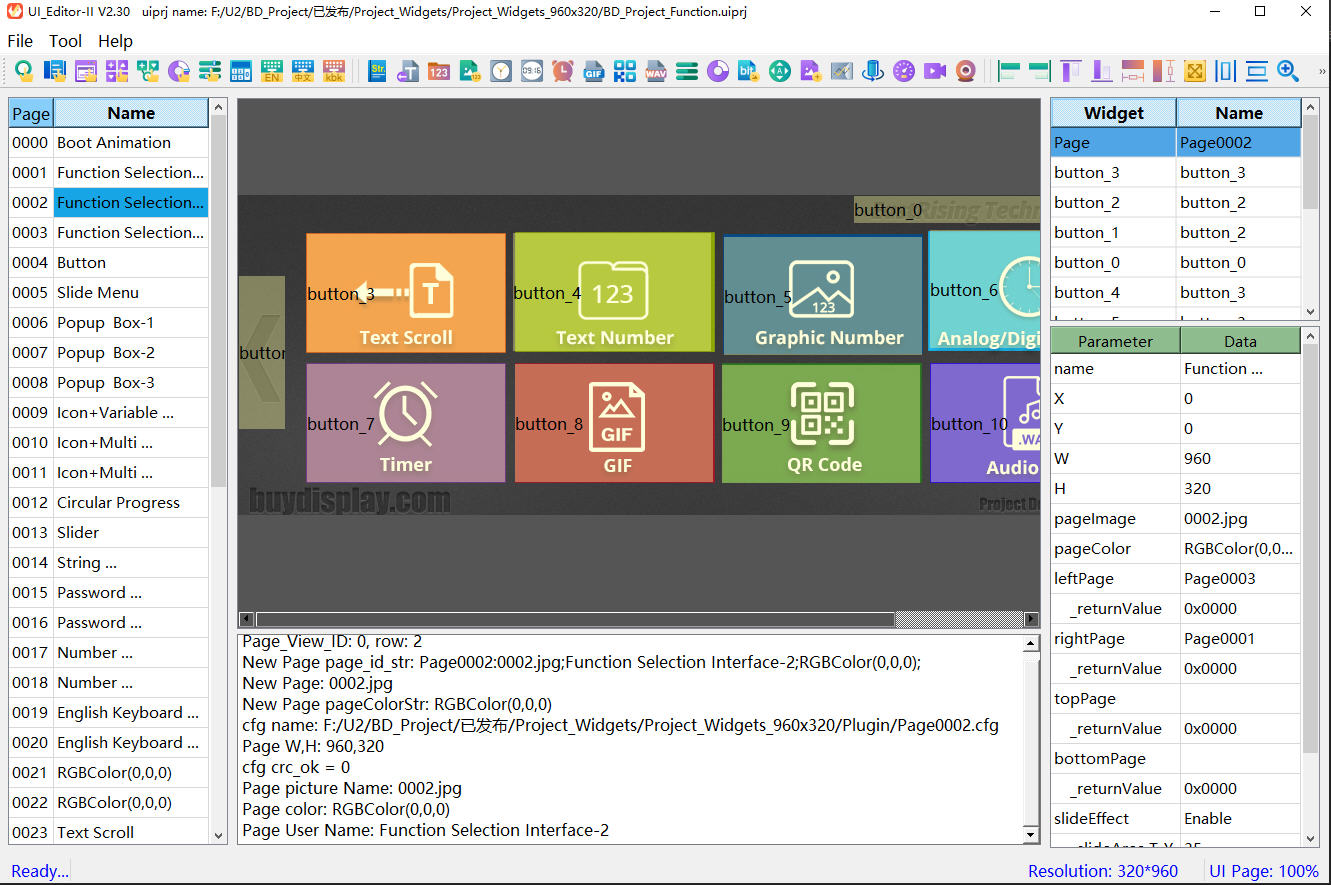Select the WAV audio widget icon
This screenshot has height=885, width=1331.
[x=656, y=71]
